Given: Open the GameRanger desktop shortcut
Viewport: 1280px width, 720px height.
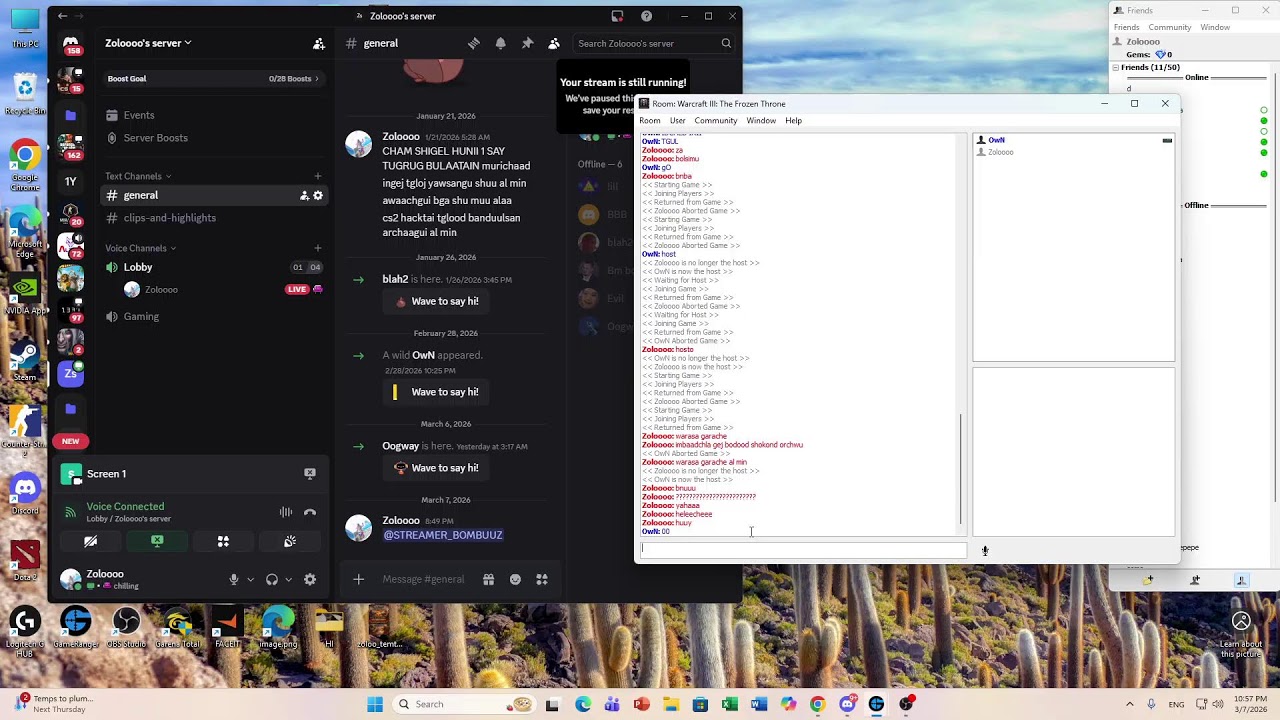Looking at the screenshot, I should (76, 628).
